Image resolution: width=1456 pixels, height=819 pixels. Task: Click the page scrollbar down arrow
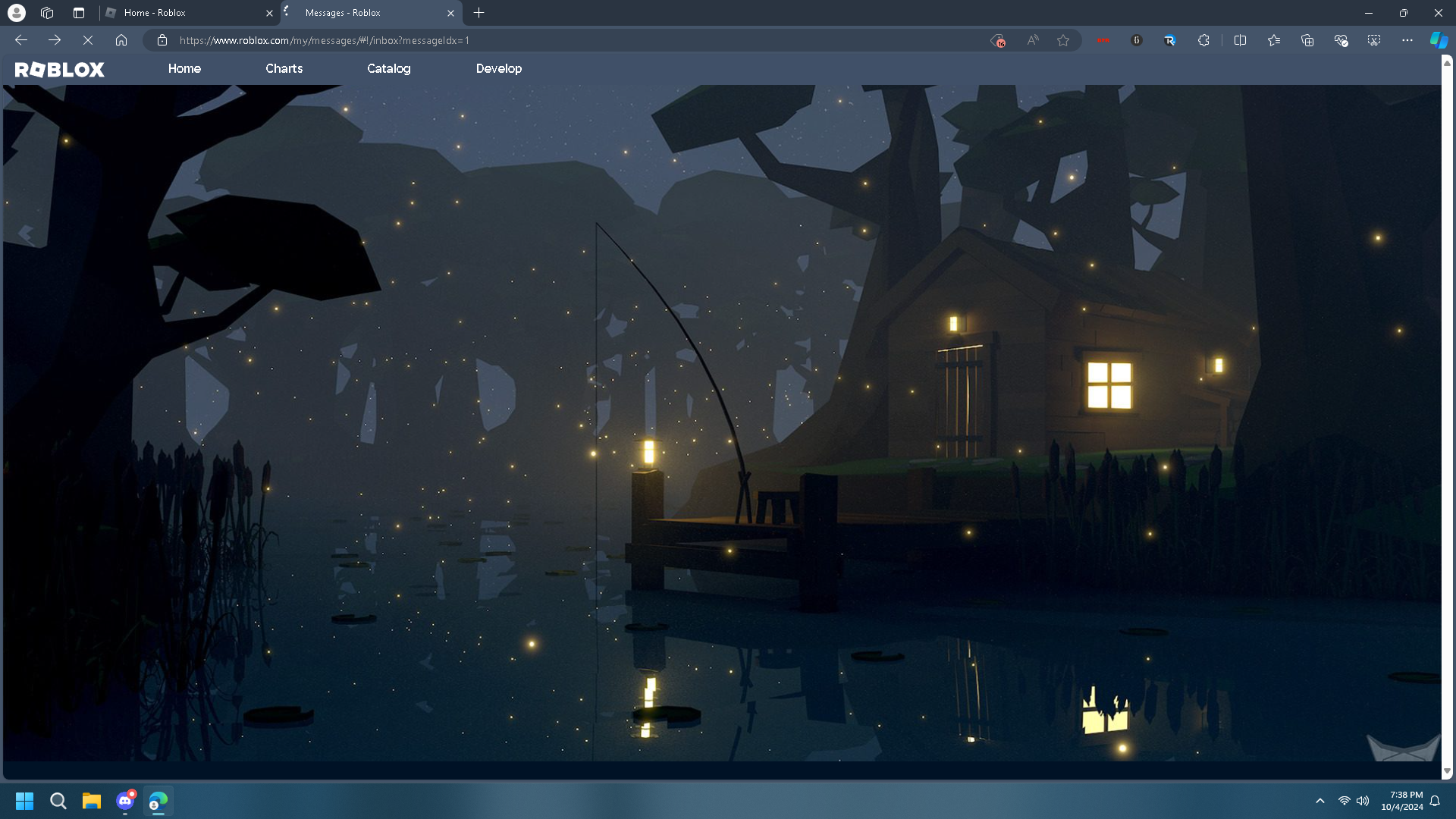(x=1448, y=771)
